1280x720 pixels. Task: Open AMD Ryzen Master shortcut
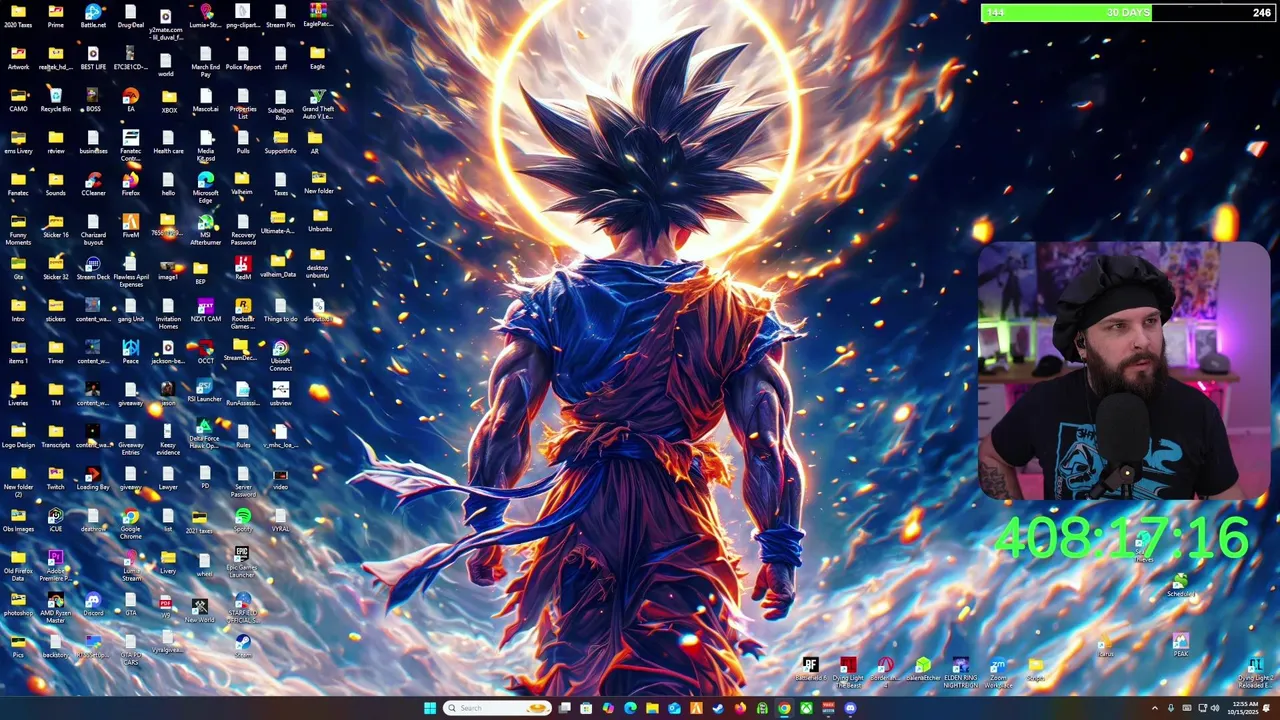[55, 607]
